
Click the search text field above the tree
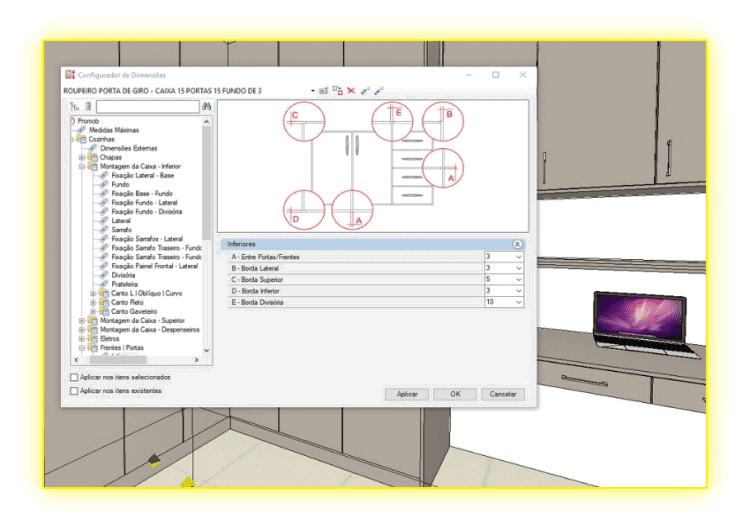[x=147, y=106]
